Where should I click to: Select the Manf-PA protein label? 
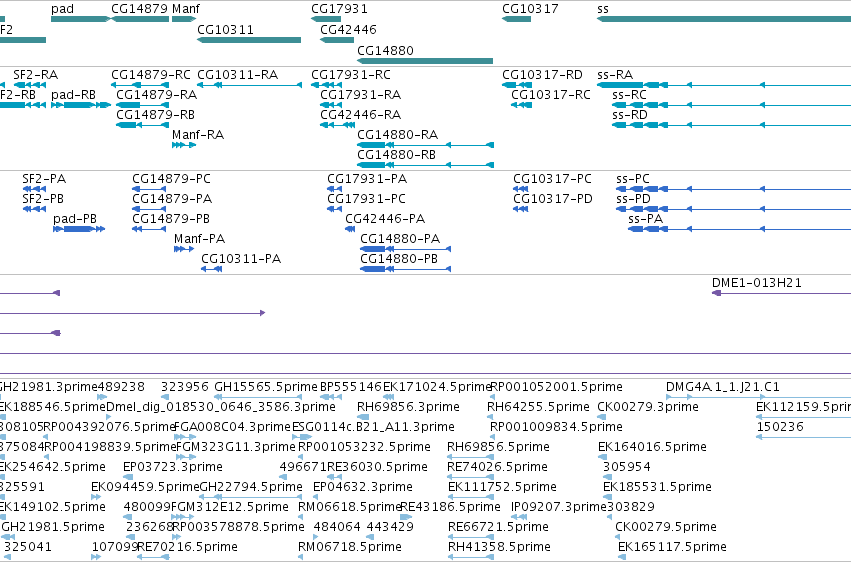click(x=199, y=239)
